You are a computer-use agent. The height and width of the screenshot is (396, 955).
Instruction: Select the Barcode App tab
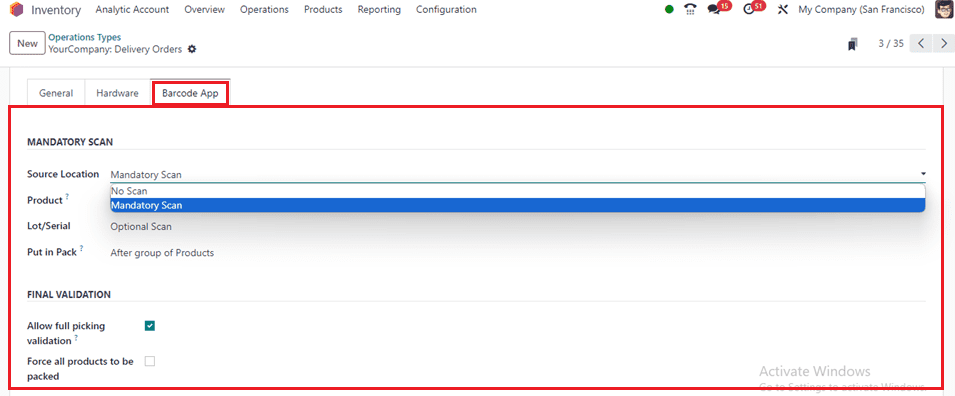[x=190, y=93]
